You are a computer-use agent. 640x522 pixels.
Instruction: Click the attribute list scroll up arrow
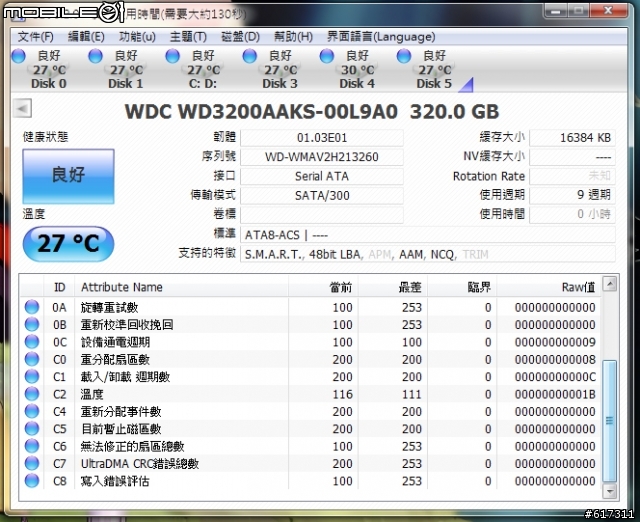(609, 284)
